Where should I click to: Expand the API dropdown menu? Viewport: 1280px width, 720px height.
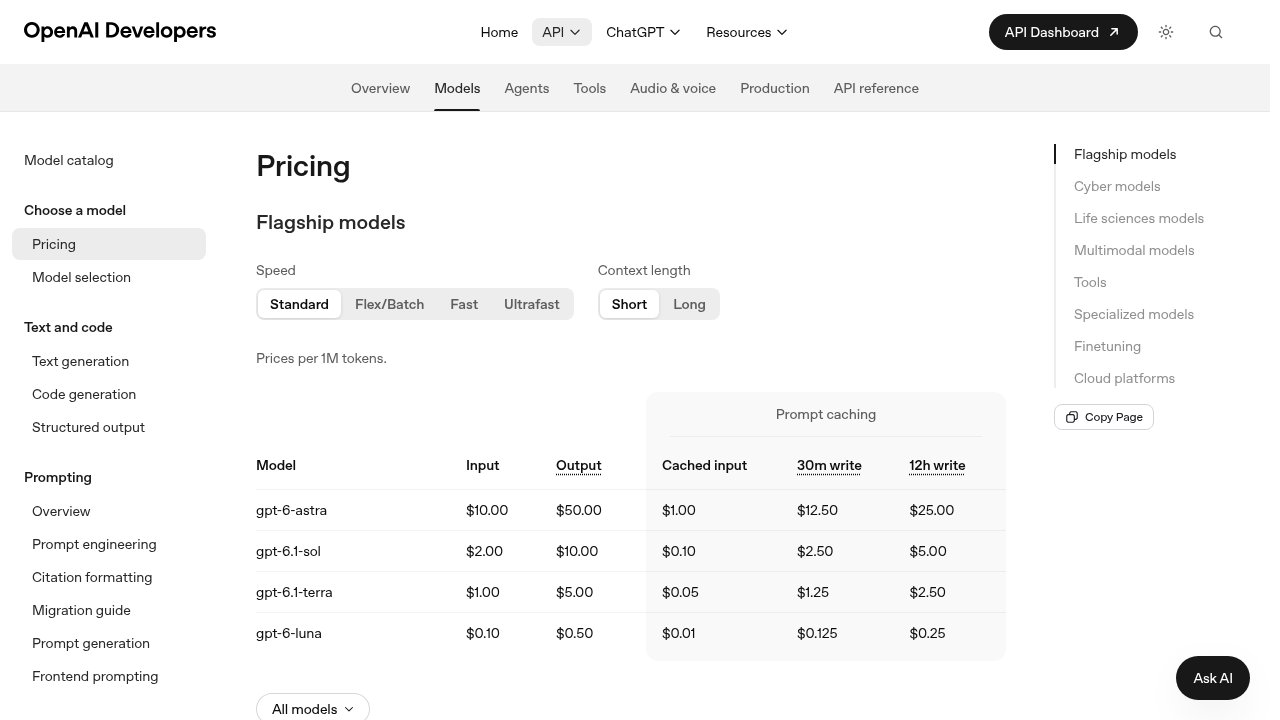[561, 32]
